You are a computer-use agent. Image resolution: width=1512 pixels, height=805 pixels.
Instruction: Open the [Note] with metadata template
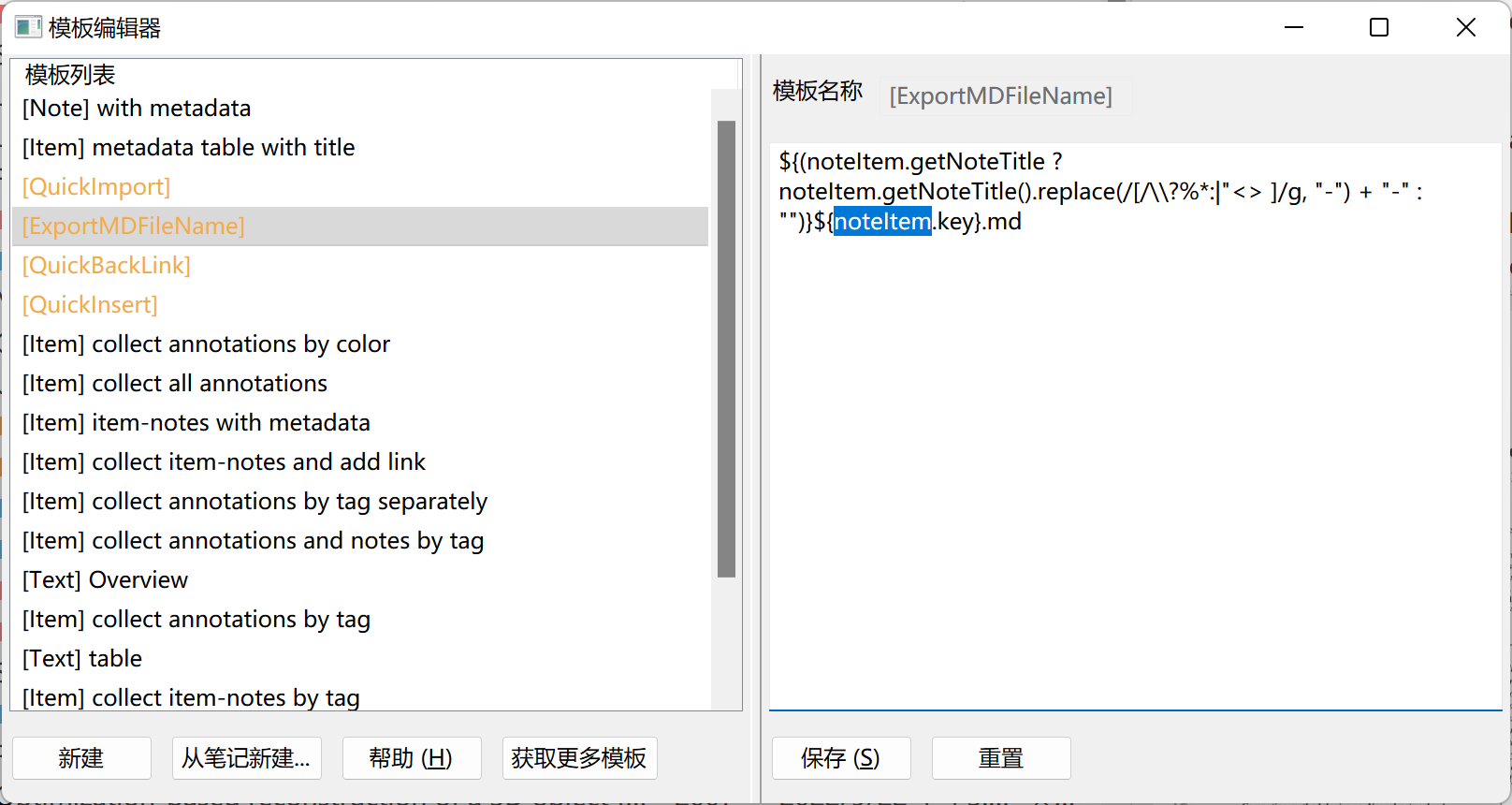137,108
